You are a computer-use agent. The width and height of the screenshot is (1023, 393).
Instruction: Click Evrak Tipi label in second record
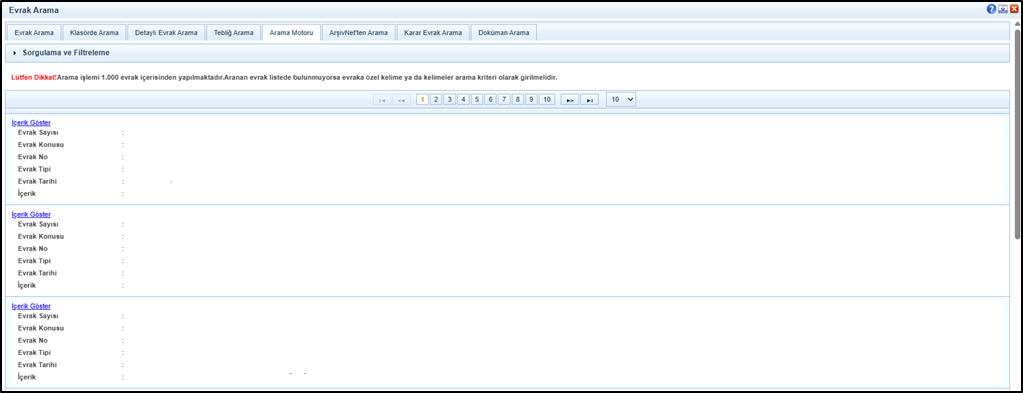(x=35, y=261)
